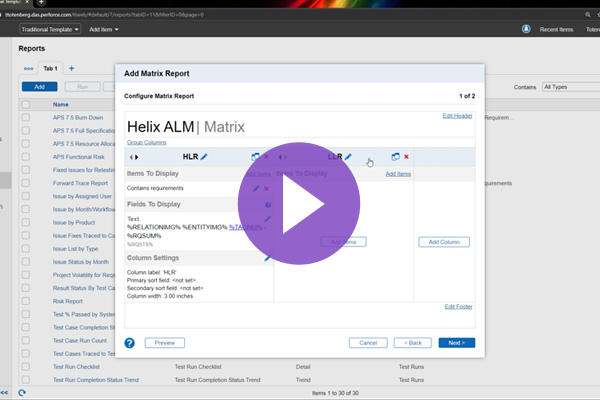The image size is (600, 400).
Task: Duplicate the LLR column
Action: pyautogui.click(x=395, y=157)
